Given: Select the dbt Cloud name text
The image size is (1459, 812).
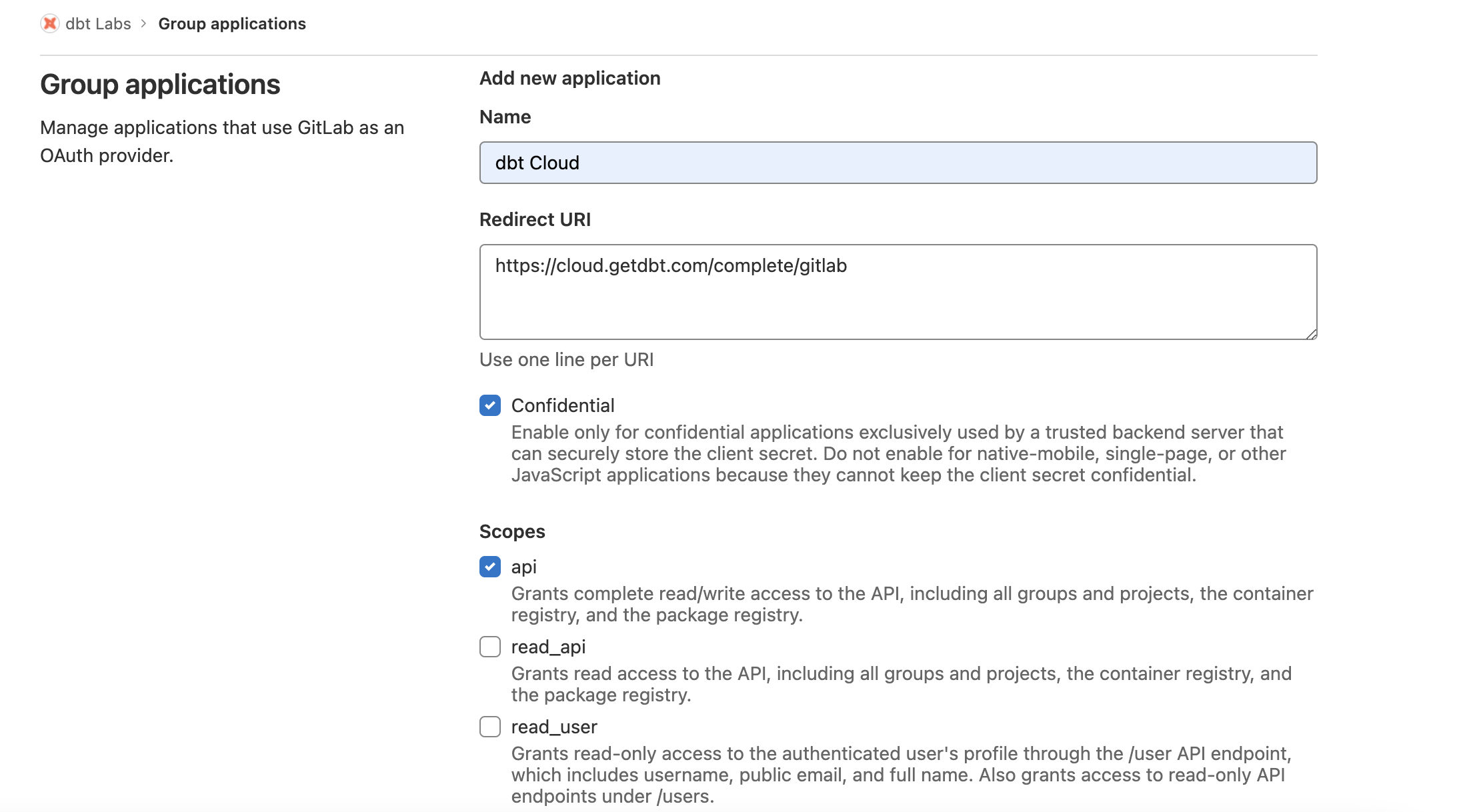Looking at the screenshot, I should pyautogui.click(x=537, y=163).
